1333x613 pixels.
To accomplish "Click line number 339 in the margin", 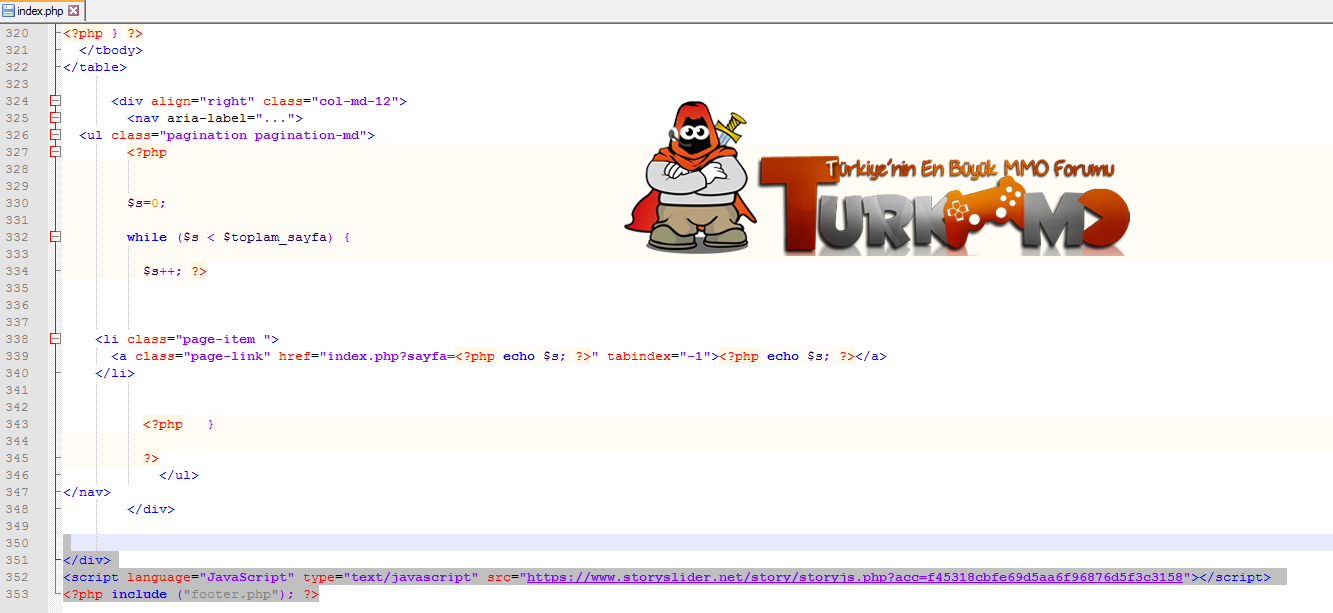I will coord(16,356).
